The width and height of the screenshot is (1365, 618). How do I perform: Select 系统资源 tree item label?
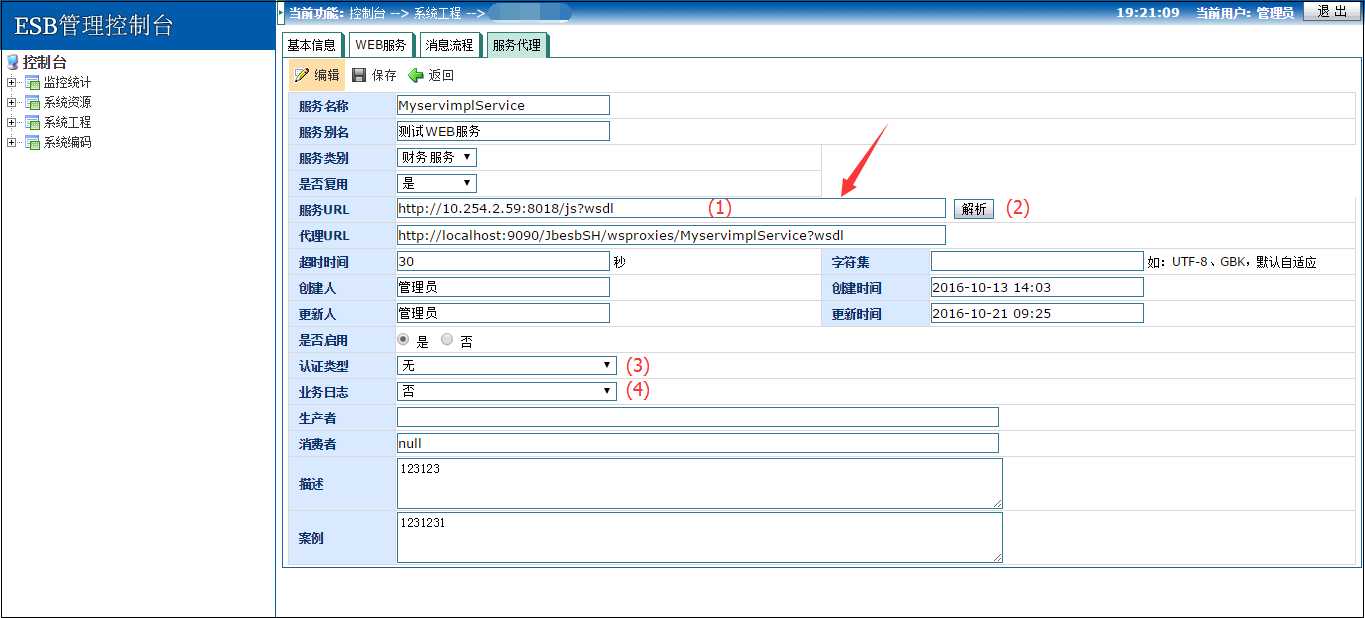pyautogui.click(x=67, y=102)
